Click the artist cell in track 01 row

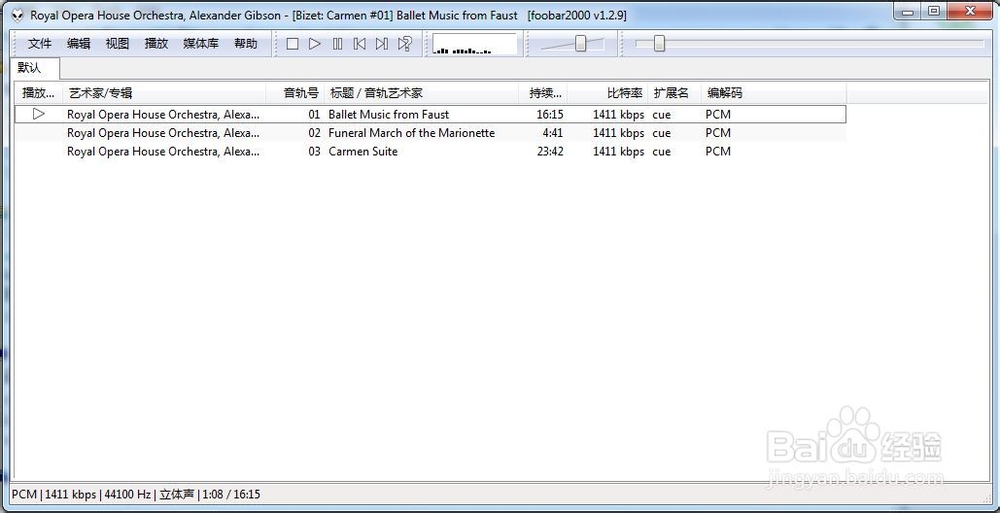(163, 115)
